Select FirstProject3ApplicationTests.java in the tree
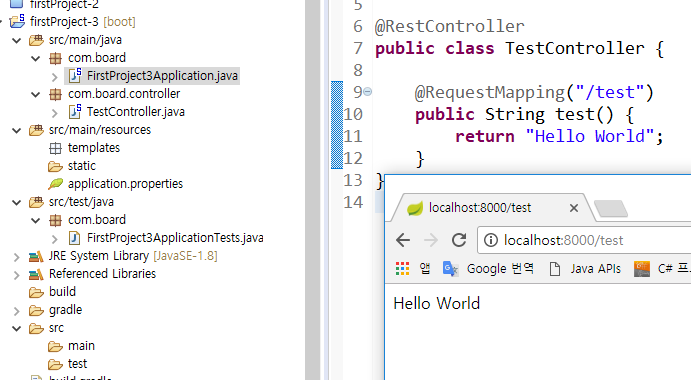Image resolution: width=691 pixels, height=380 pixels. pyautogui.click(x=175, y=238)
